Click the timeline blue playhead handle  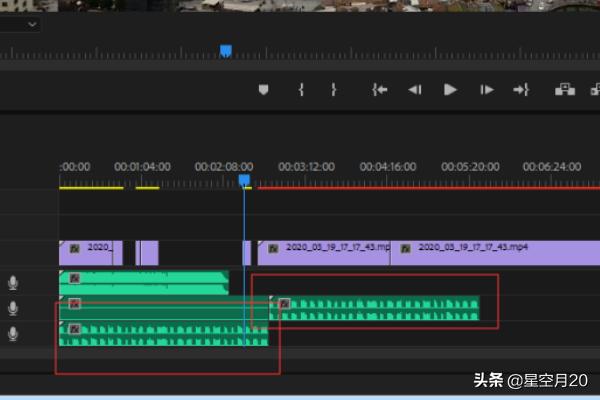coord(244,180)
